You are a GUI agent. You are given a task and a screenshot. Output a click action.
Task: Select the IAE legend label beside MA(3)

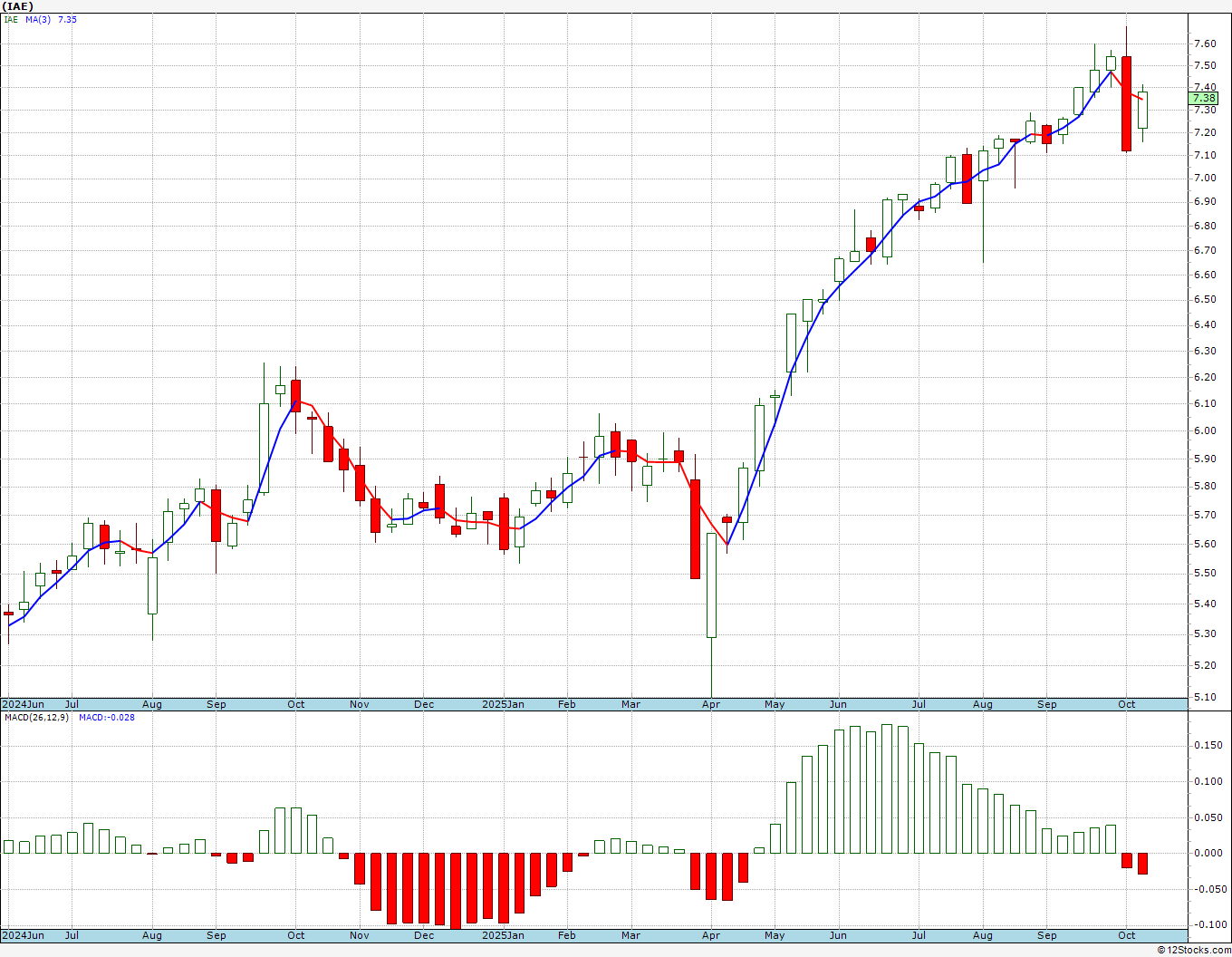(11, 19)
